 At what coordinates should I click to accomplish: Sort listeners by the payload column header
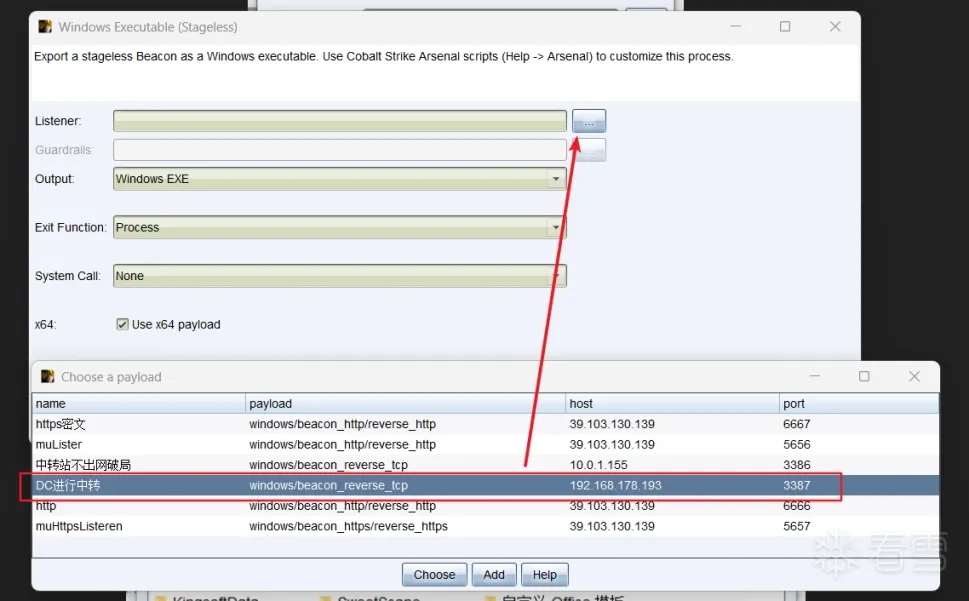(405, 403)
